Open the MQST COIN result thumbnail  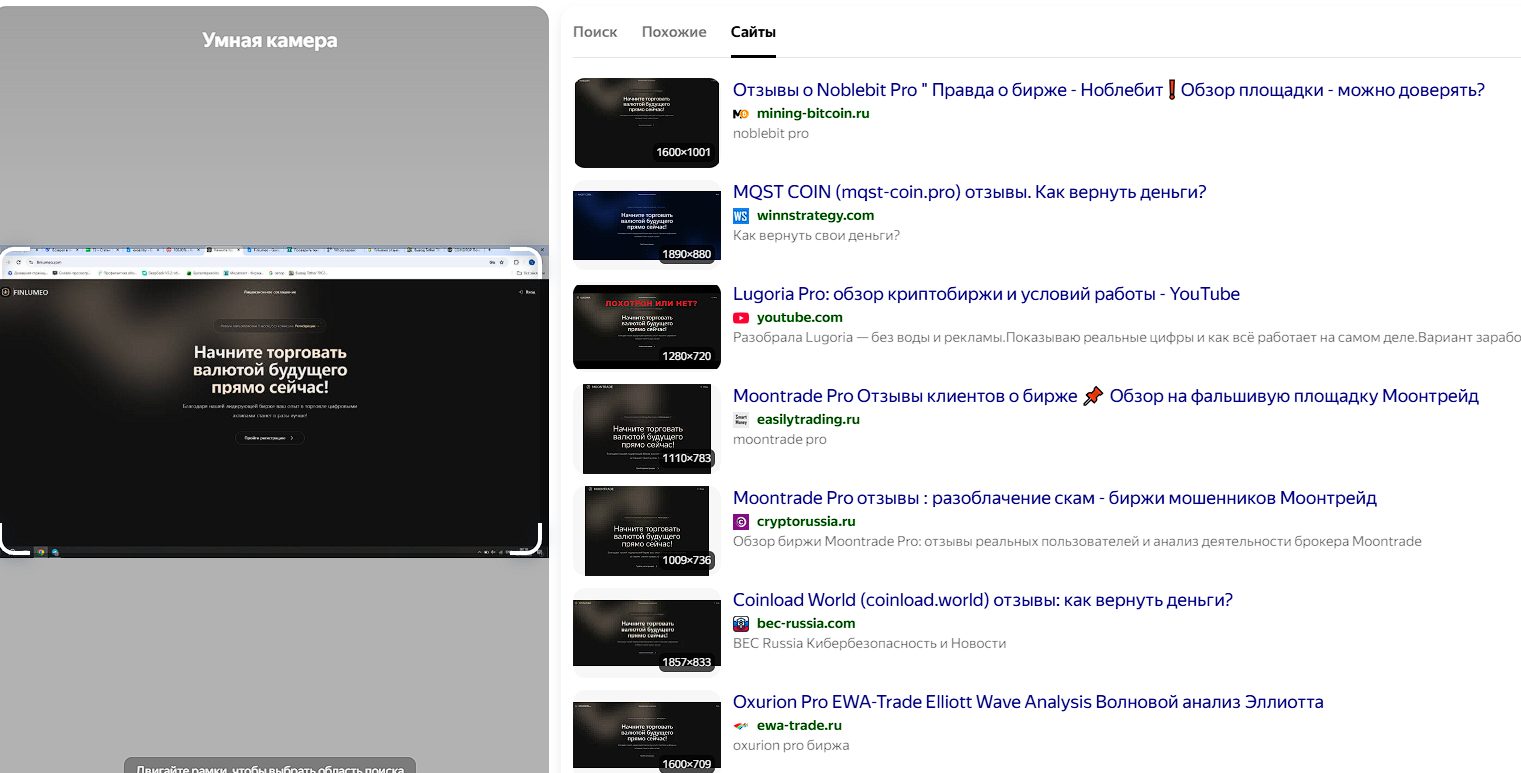[647, 225]
